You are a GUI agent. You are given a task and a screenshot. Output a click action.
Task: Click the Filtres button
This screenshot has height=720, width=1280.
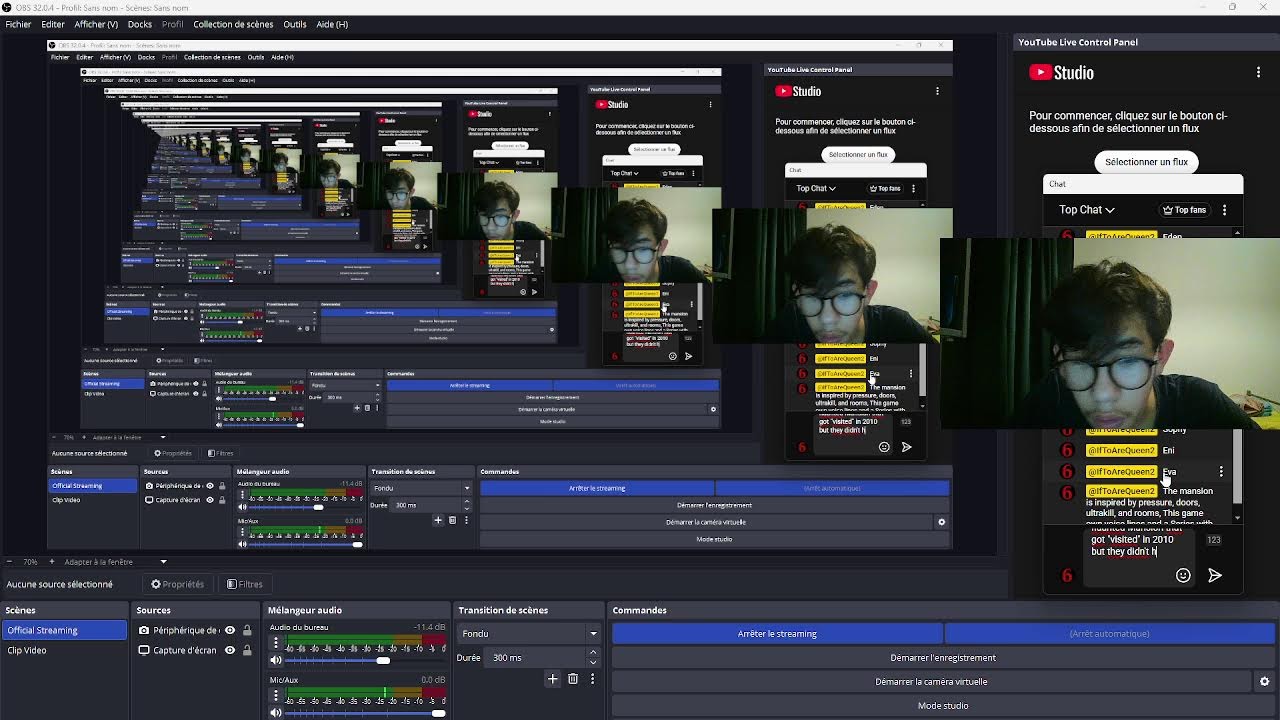244,584
